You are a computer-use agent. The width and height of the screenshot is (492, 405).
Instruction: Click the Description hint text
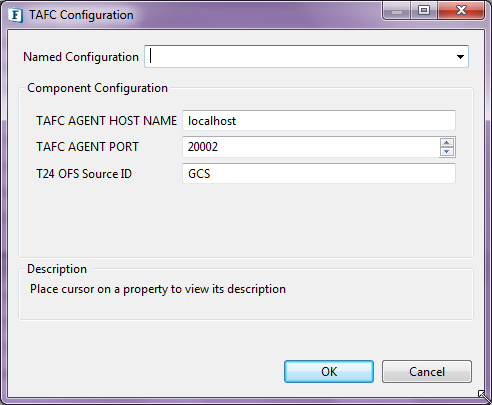tap(158, 289)
